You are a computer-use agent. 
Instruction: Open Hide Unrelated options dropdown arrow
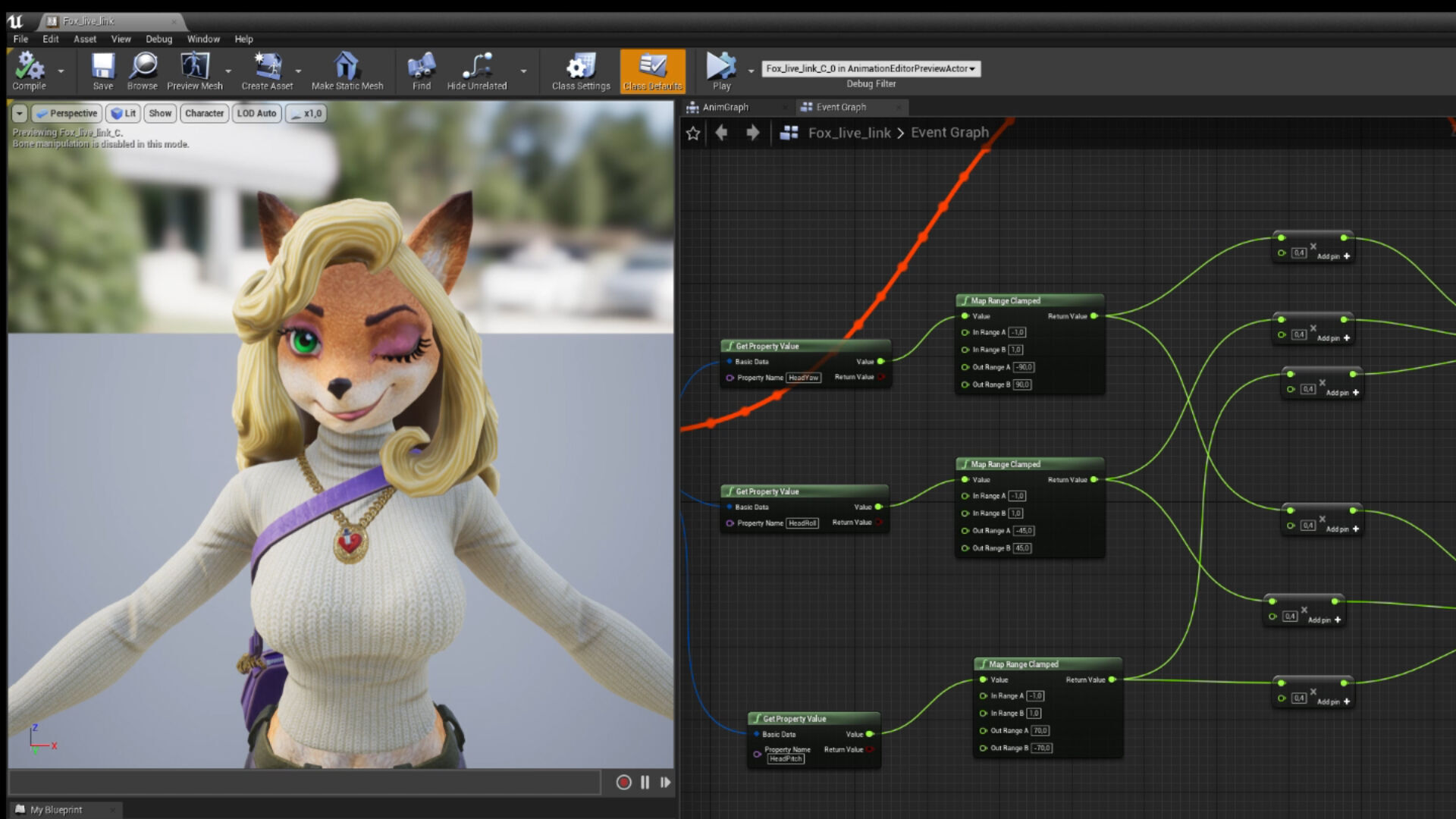[x=523, y=71]
